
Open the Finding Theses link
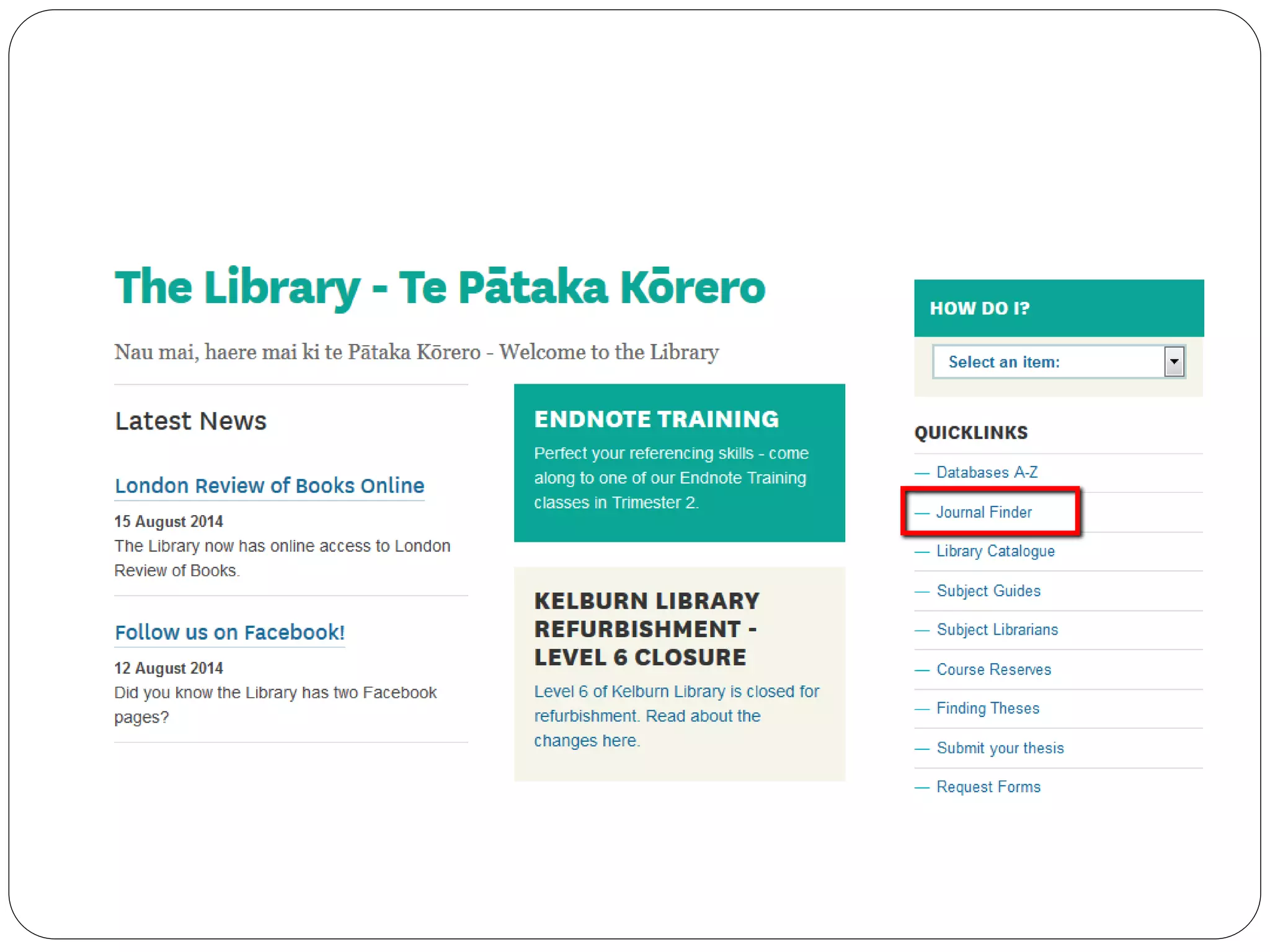pos(987,708)
